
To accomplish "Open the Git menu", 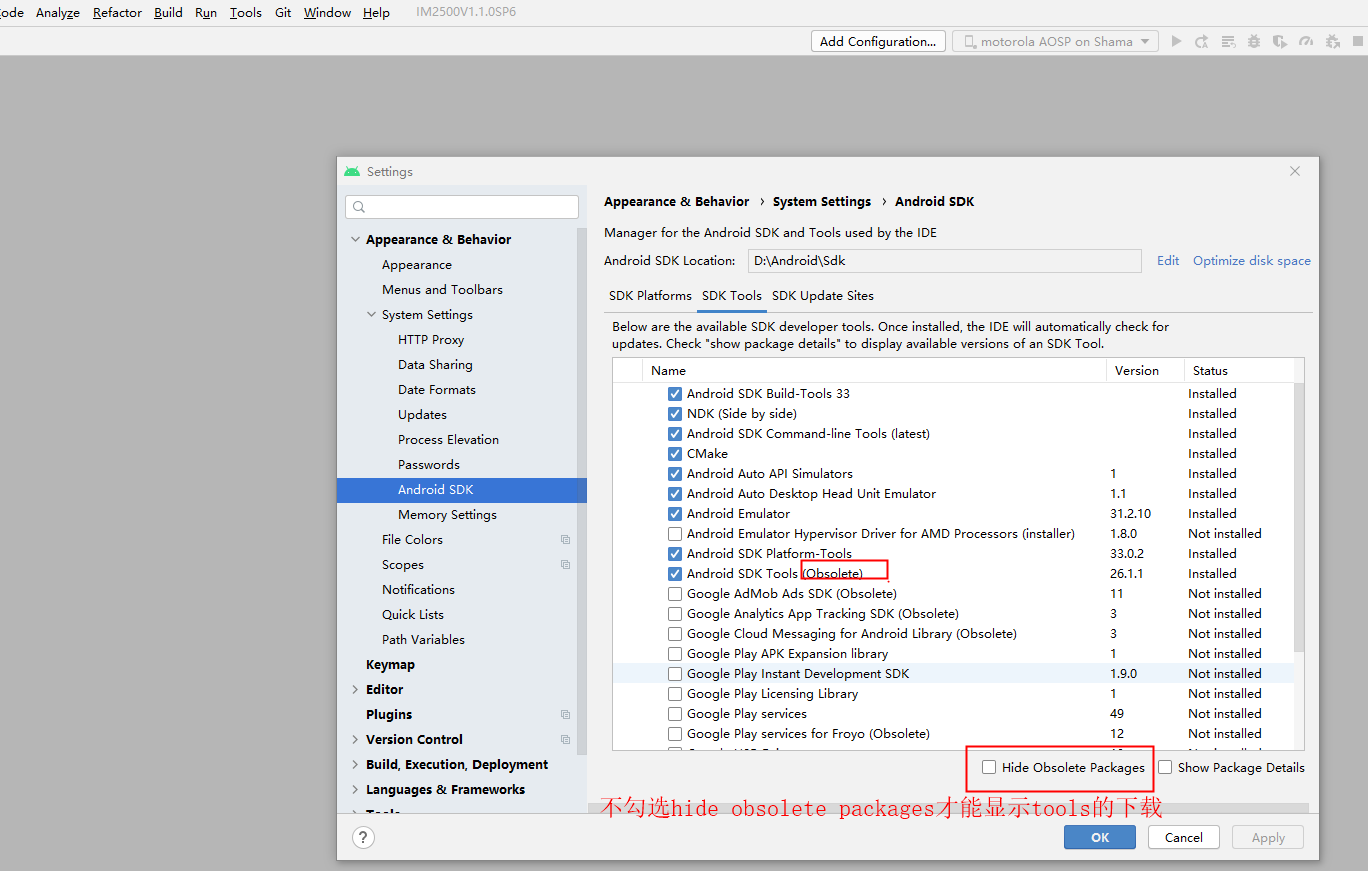I will (x=283, y=13).
